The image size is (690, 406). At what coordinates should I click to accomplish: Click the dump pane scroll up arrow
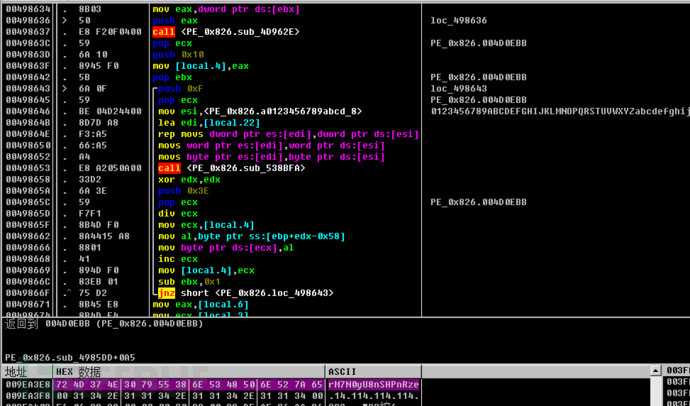[656, 371]
